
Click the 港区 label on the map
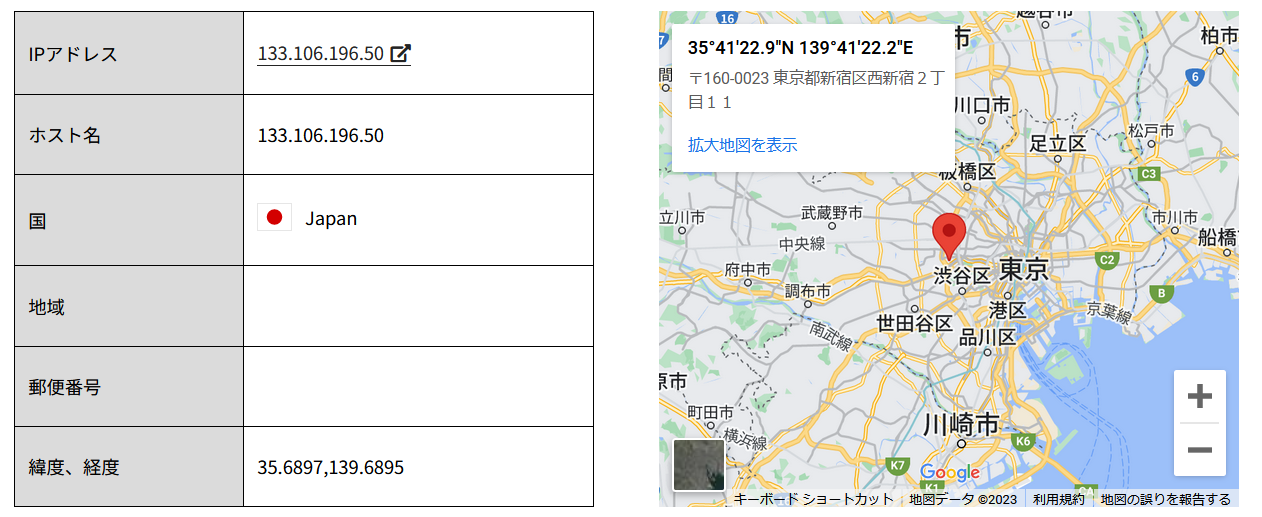point(1008,310)
